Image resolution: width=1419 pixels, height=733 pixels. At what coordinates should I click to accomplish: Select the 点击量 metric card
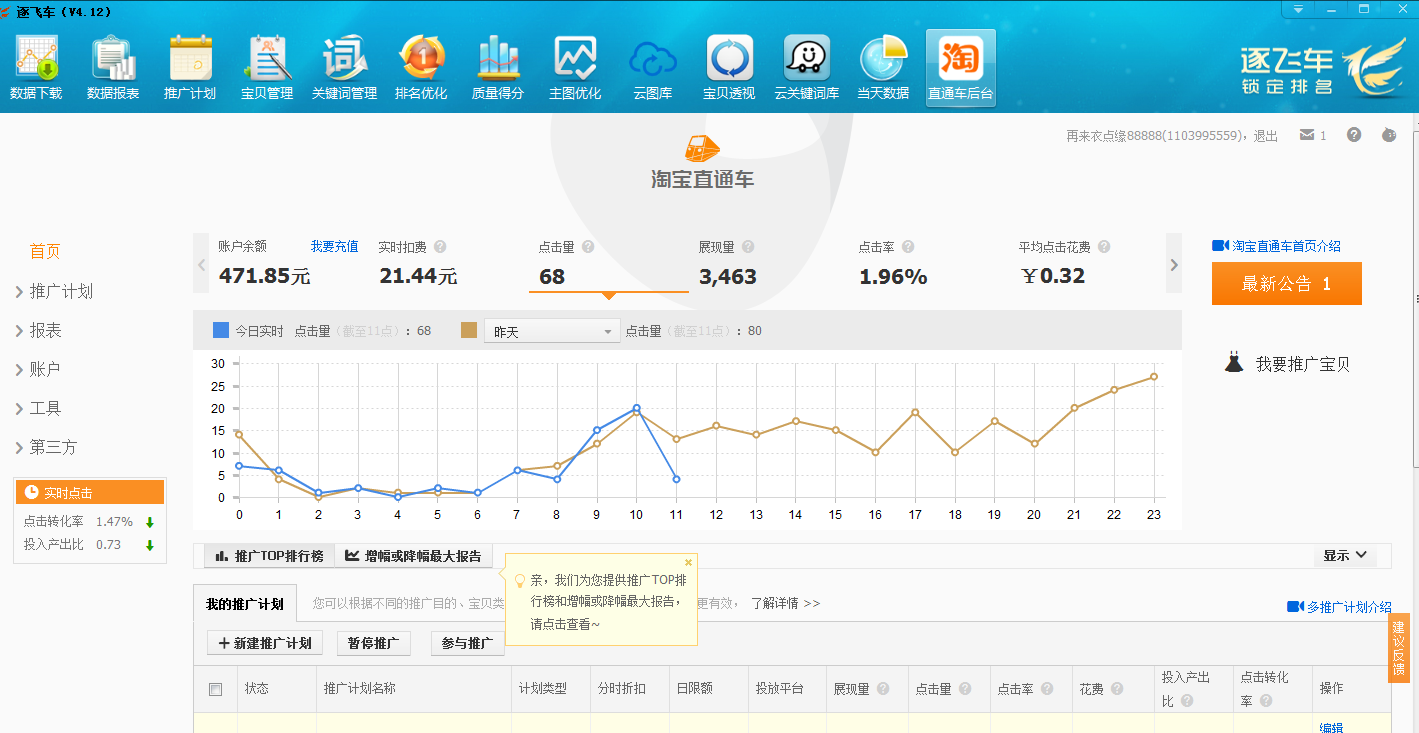pos(609,264)
